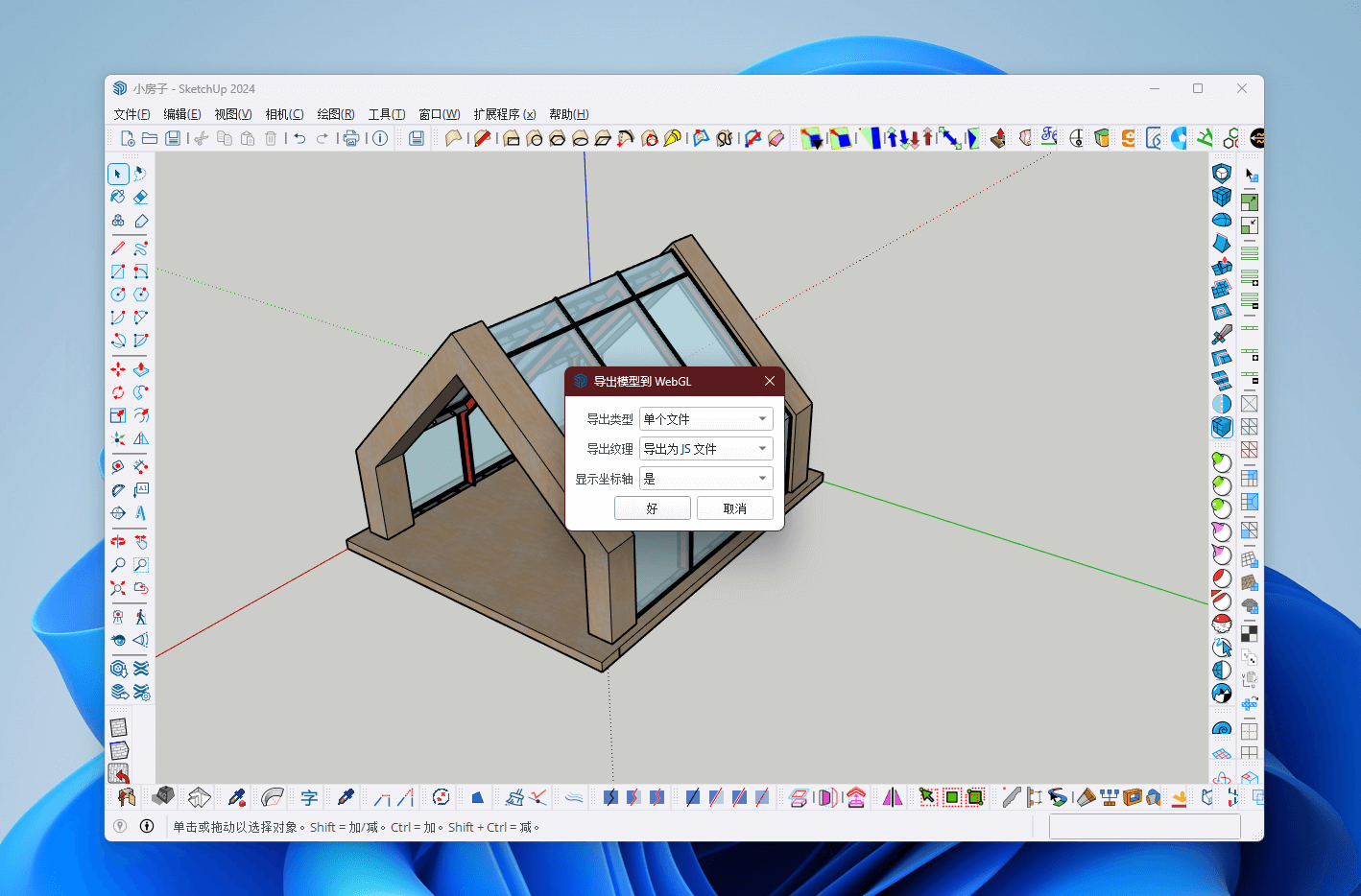Click the Undo arrow icon

(x=299, y=138)
